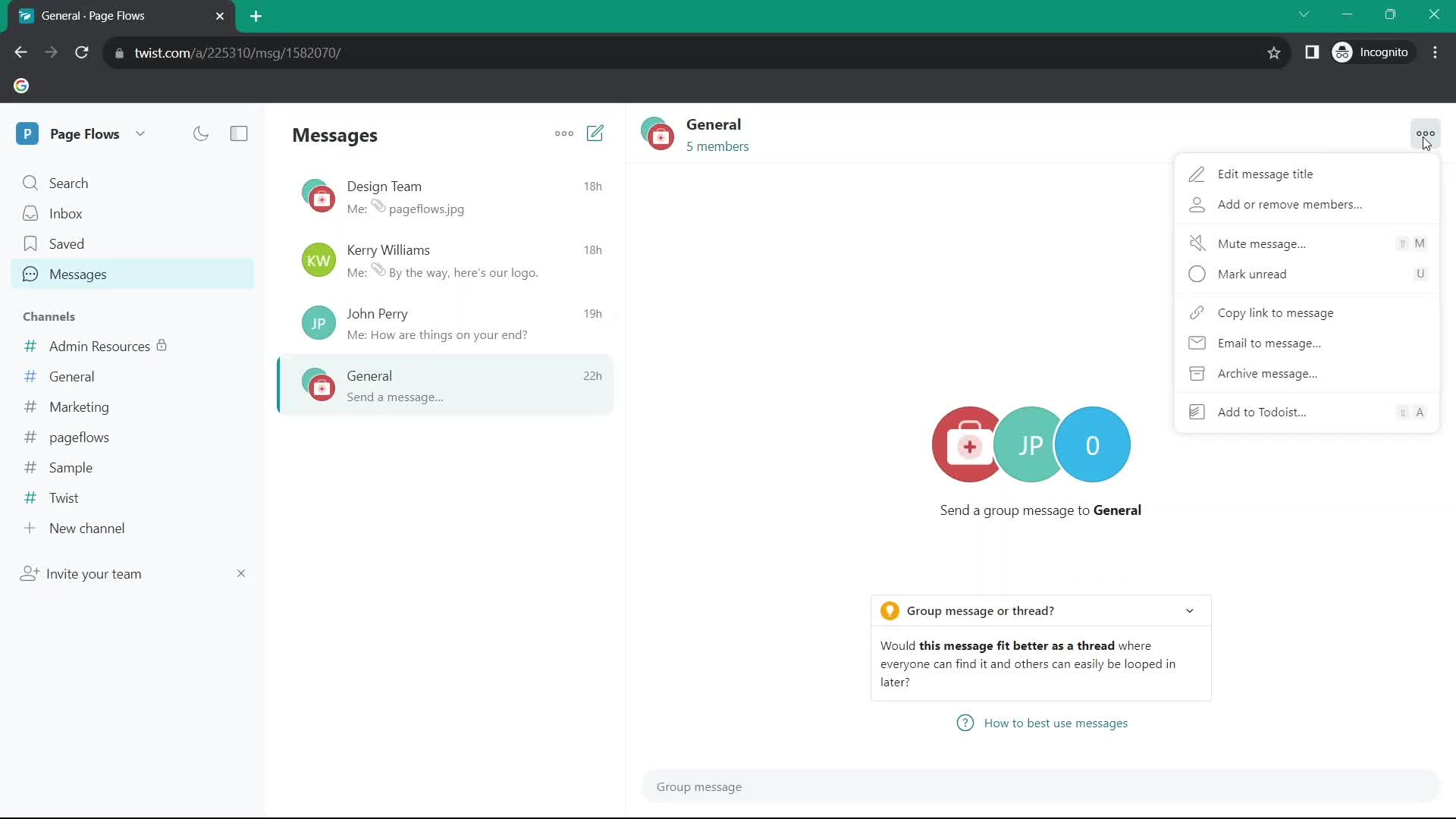Viewport: 1456px width, 819px height.
Task: Select Add or remove members option
Action: [x=1290, y=204]
